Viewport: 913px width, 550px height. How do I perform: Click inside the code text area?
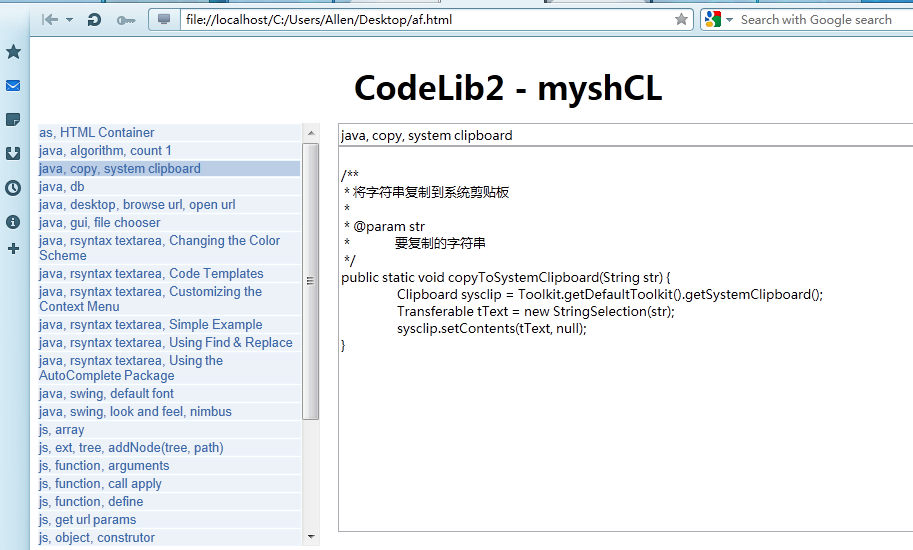(625, 339)
